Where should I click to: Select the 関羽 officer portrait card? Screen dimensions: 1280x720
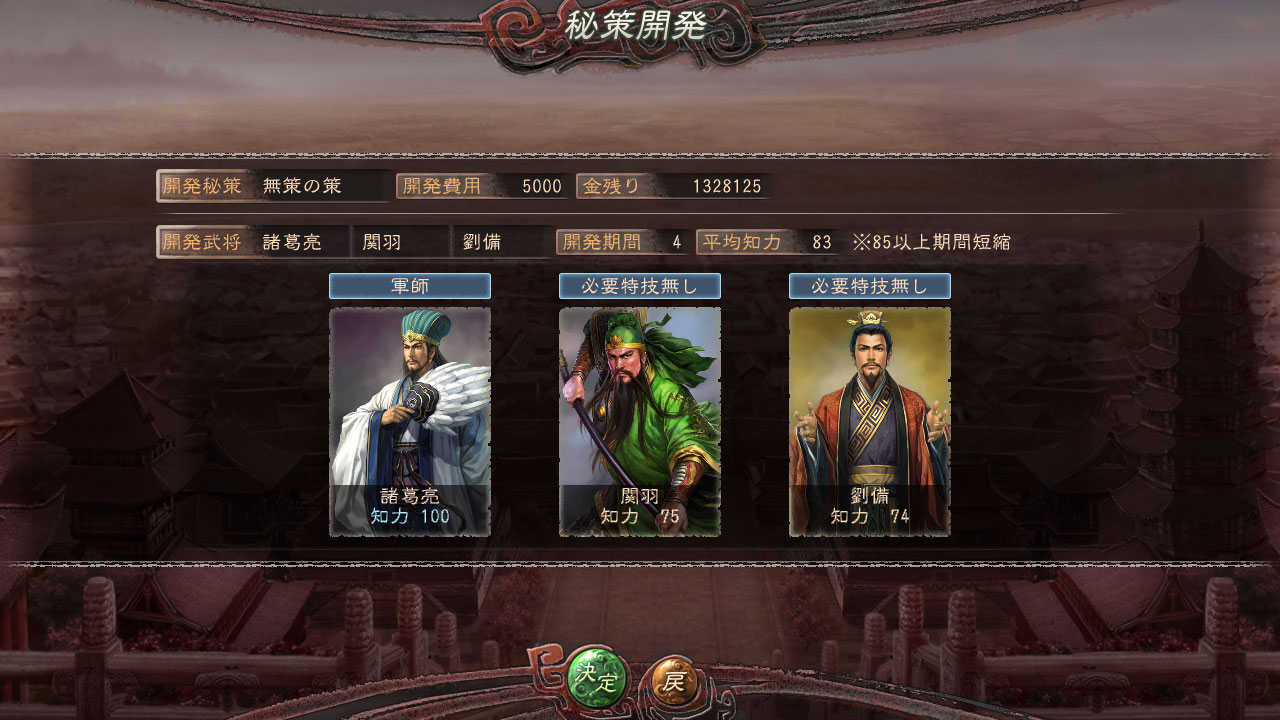[640, 422]
